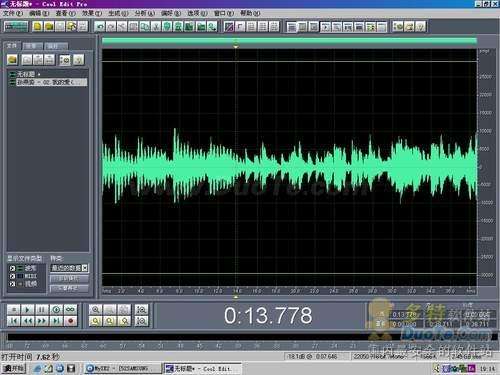
Task: Start playback with the Play button
Action: point(28,310)
